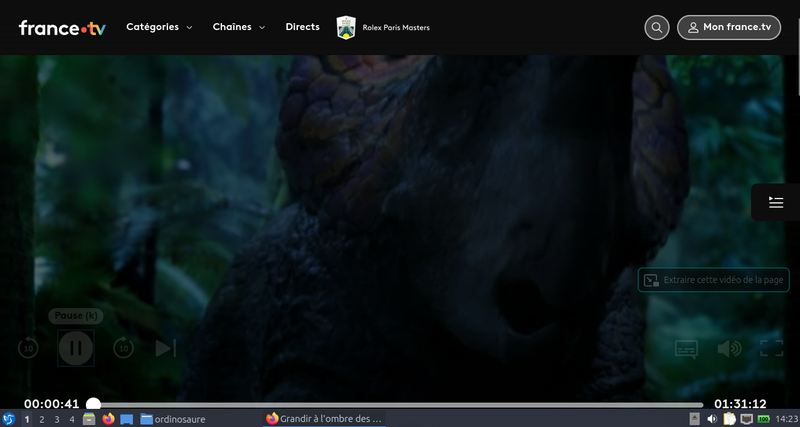
Task: Click the system volume tray icon
Action: click(x=712, y=419)
